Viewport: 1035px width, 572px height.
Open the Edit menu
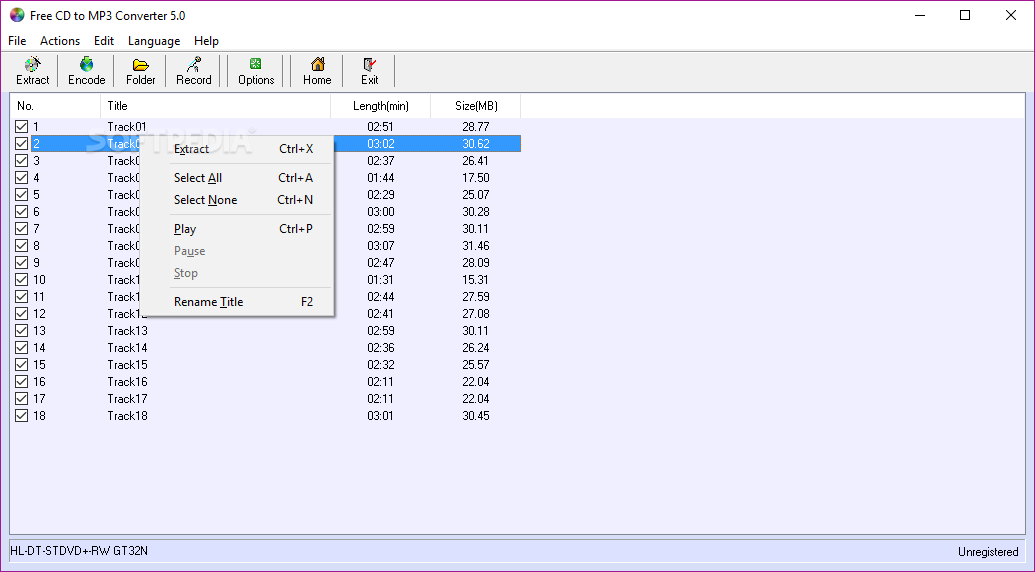(x=104, y=41)
